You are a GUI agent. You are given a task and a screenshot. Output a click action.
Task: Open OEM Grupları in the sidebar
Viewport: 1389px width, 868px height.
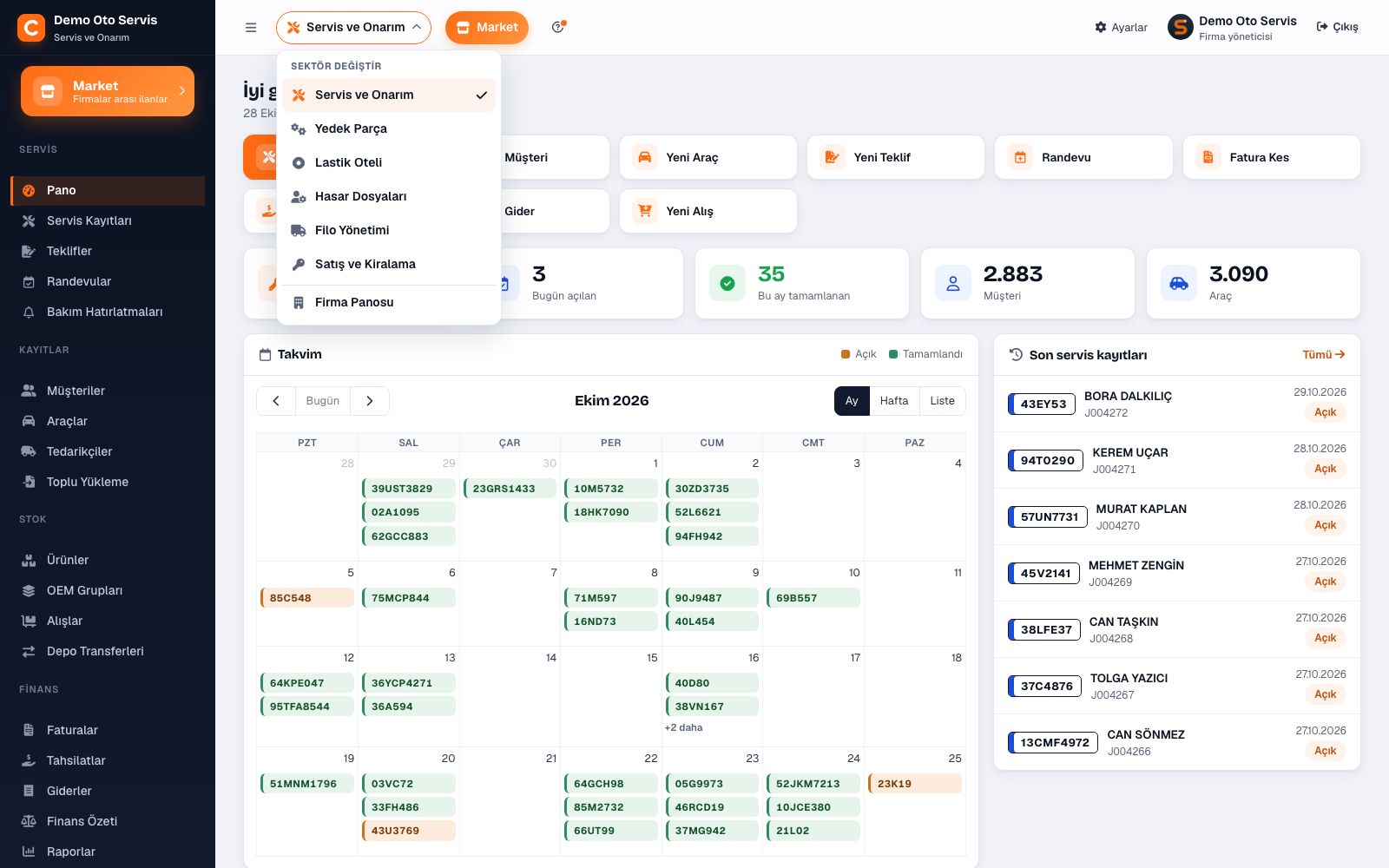click(x=108, y=590)
